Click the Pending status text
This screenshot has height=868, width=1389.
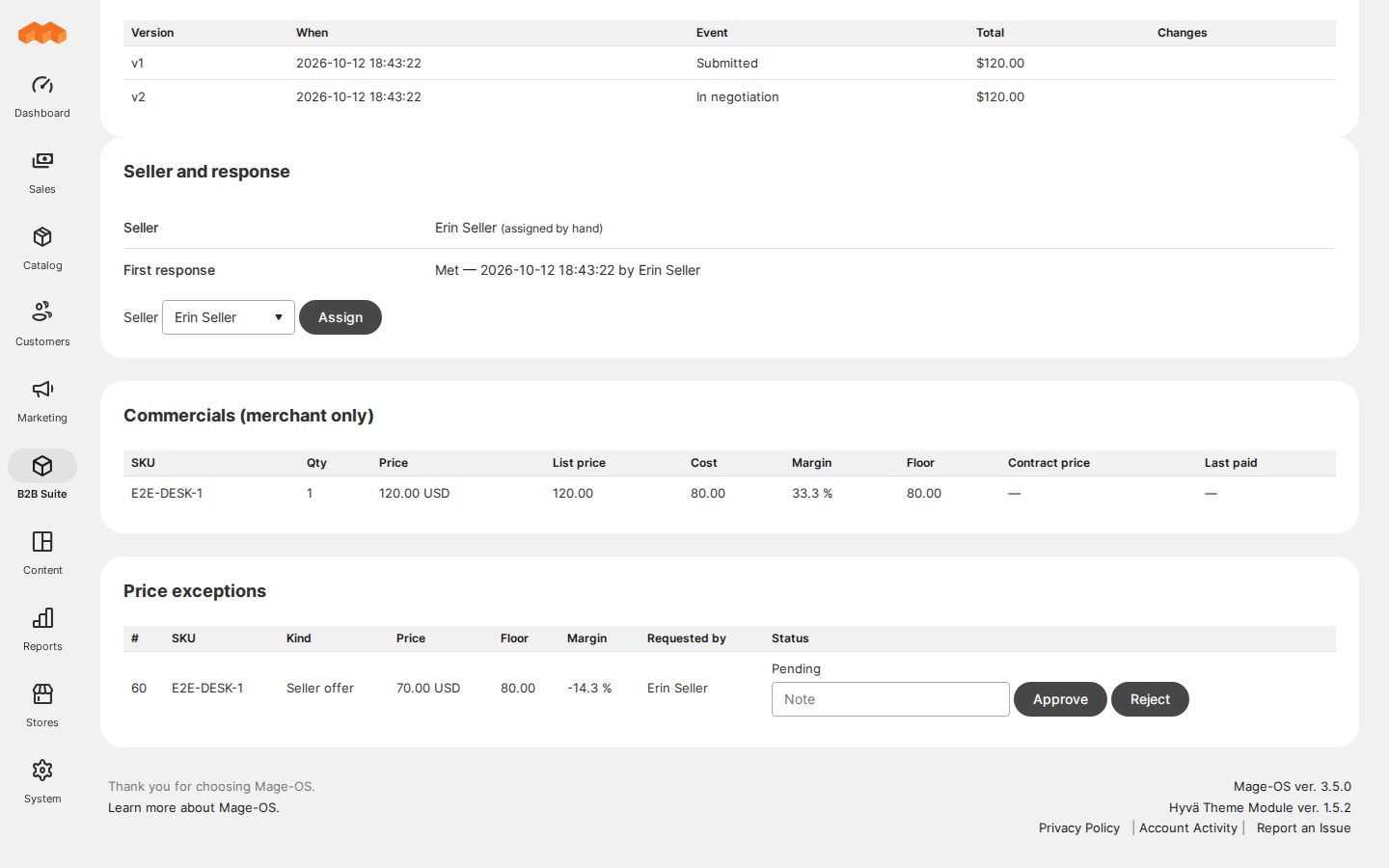point(796,669)
